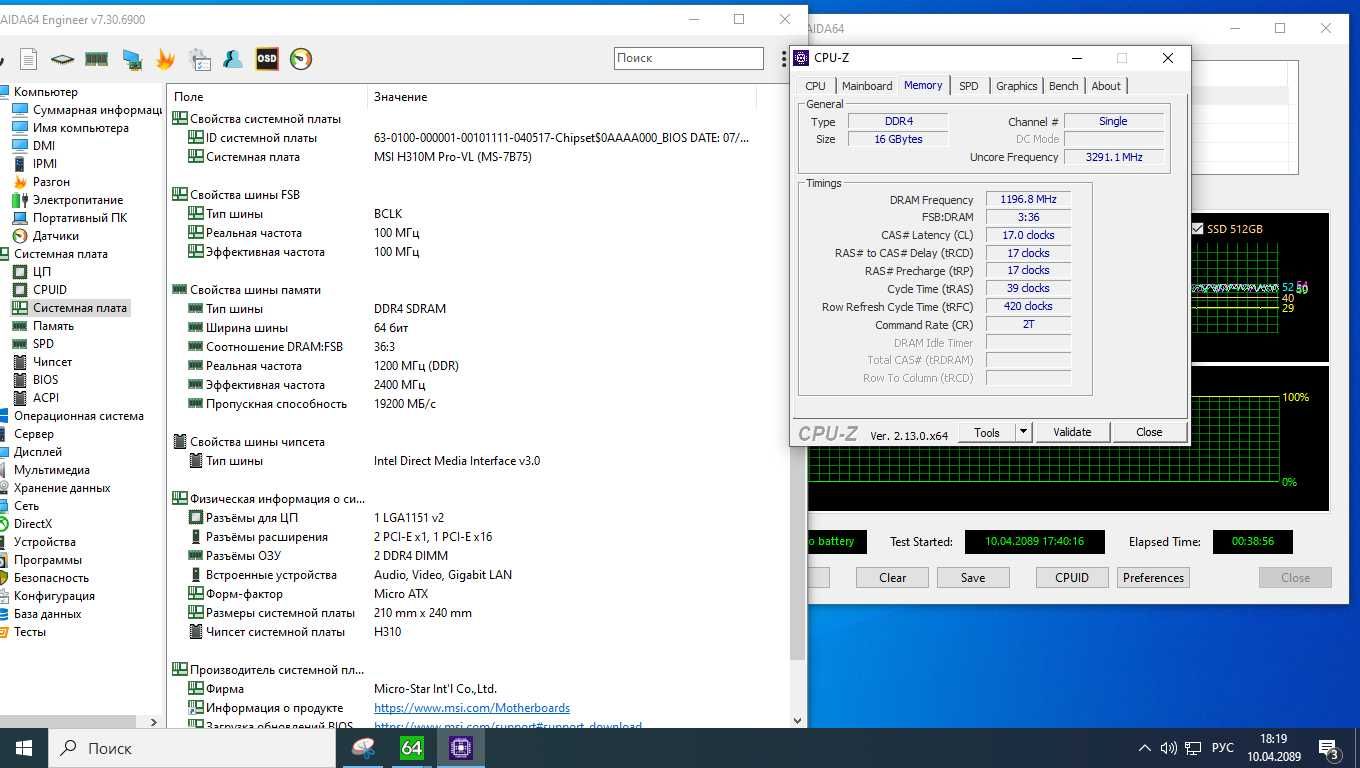Toggle the SSD 512GB checkbox in stability test
The height and width of the screenshot is (768, 1360).
click(1197, 229)
